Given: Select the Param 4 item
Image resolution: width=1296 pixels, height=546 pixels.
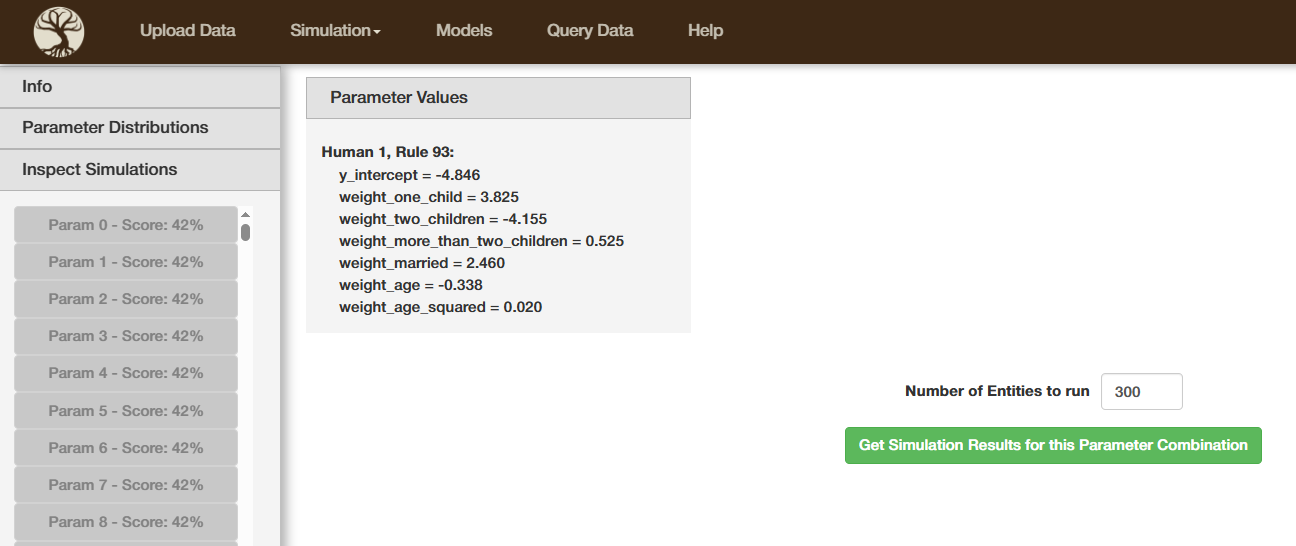Looking at the screenshot, I should tap(126, 373).
